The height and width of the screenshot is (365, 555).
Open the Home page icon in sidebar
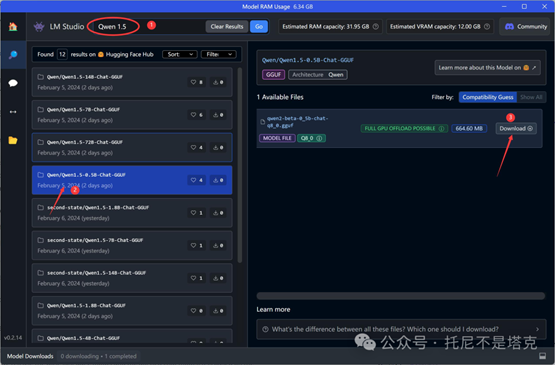pos(13,27)
